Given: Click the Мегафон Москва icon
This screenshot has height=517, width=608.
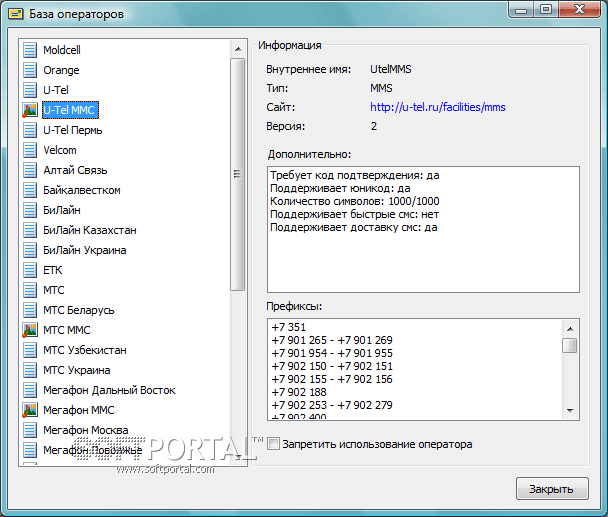Looking at the screenshot, I should (30, 430).
